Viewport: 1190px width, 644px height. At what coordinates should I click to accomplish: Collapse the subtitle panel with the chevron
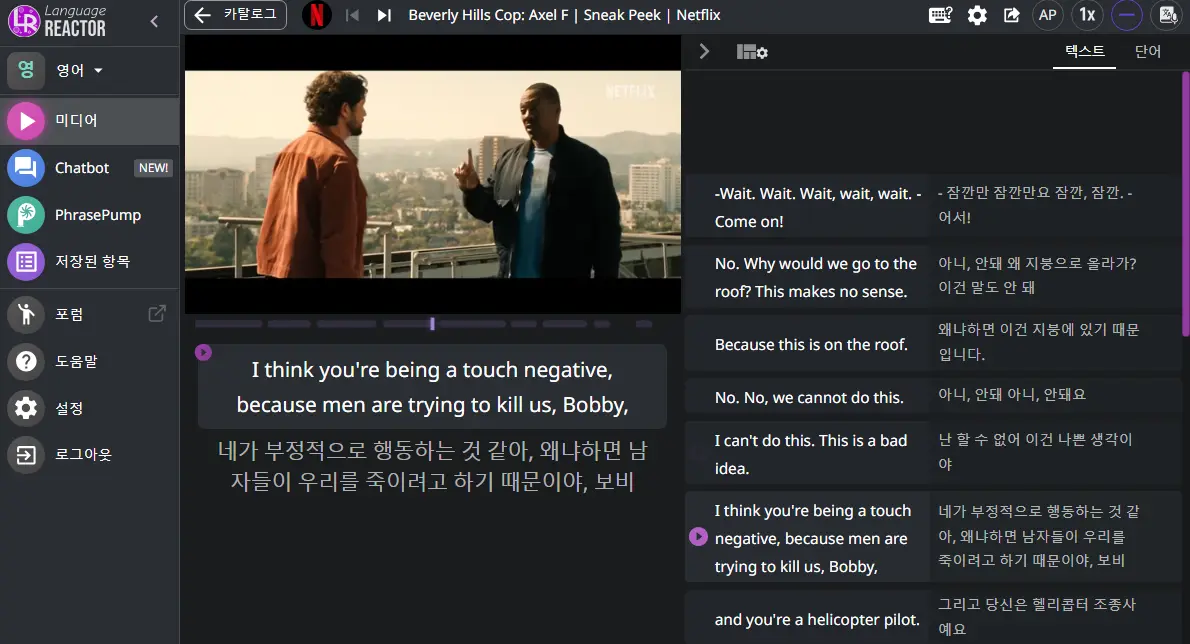tap(704, 52)
